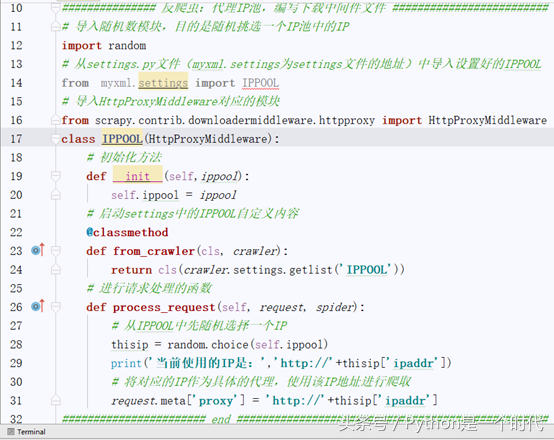554x440 pixels.
Task: Click the highlighted '__init__' method name
Action: pos(137,176)
